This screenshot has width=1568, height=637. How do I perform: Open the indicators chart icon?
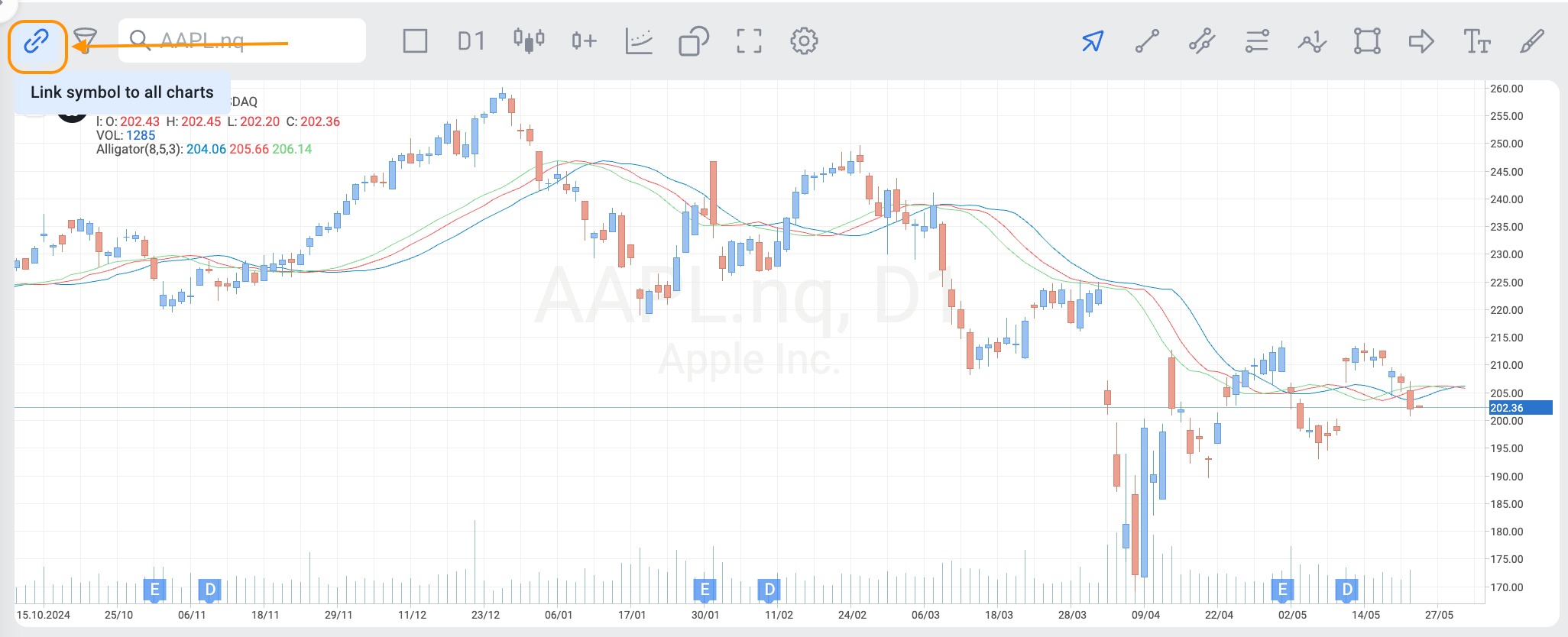pos(639,40)
